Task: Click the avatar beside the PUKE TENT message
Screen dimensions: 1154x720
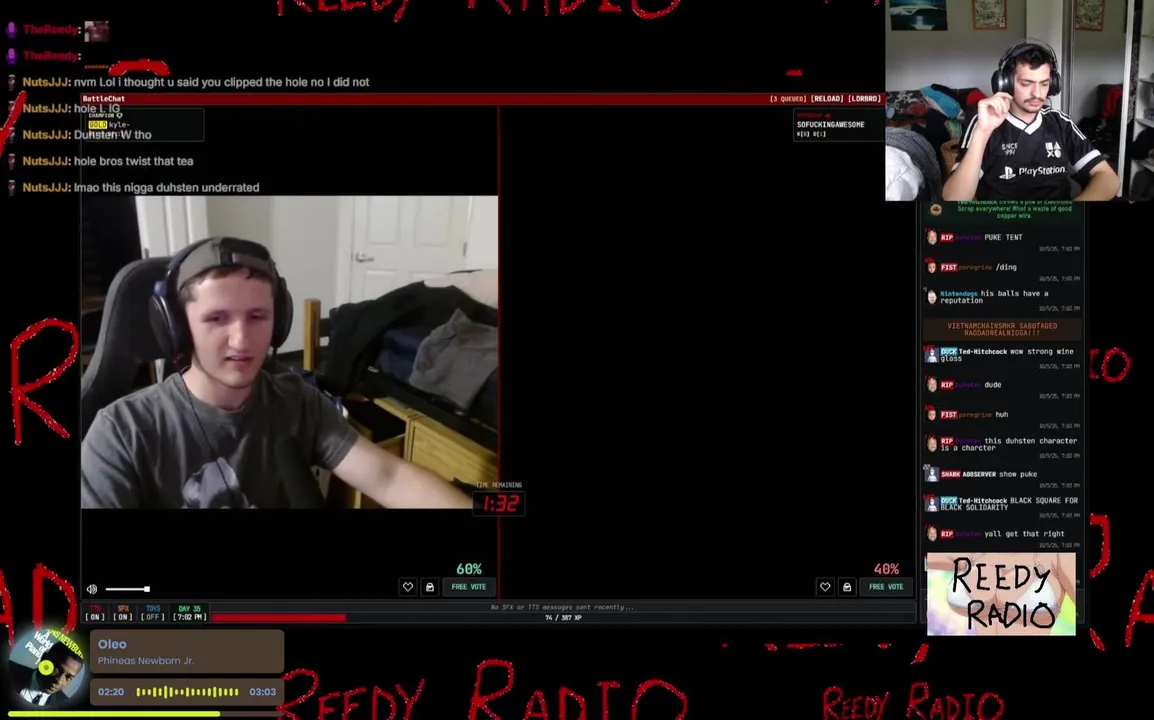Action: [x=932, y=237]
